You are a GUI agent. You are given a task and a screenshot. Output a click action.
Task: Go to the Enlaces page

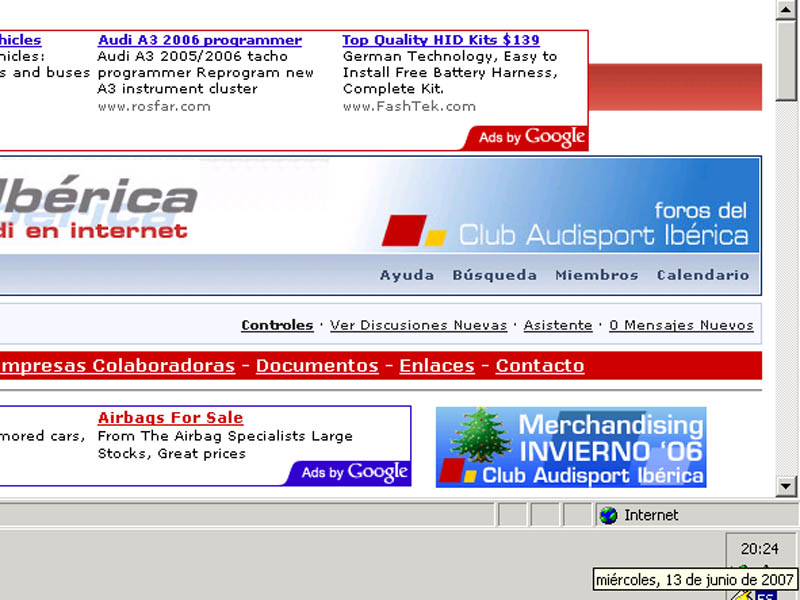point(437,365)
